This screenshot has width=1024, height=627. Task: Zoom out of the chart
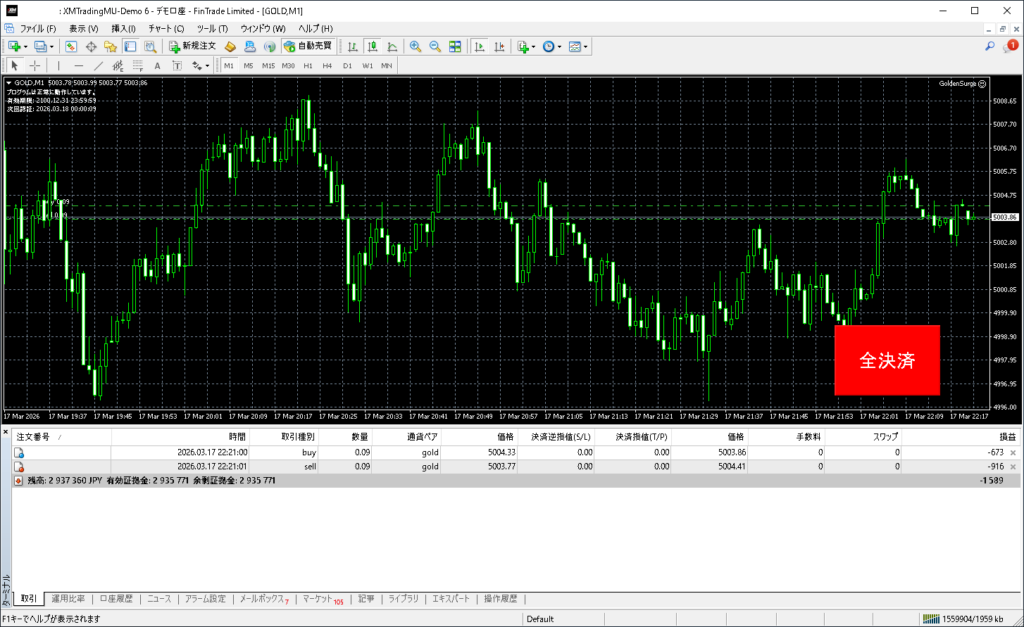tap(435, 46)
